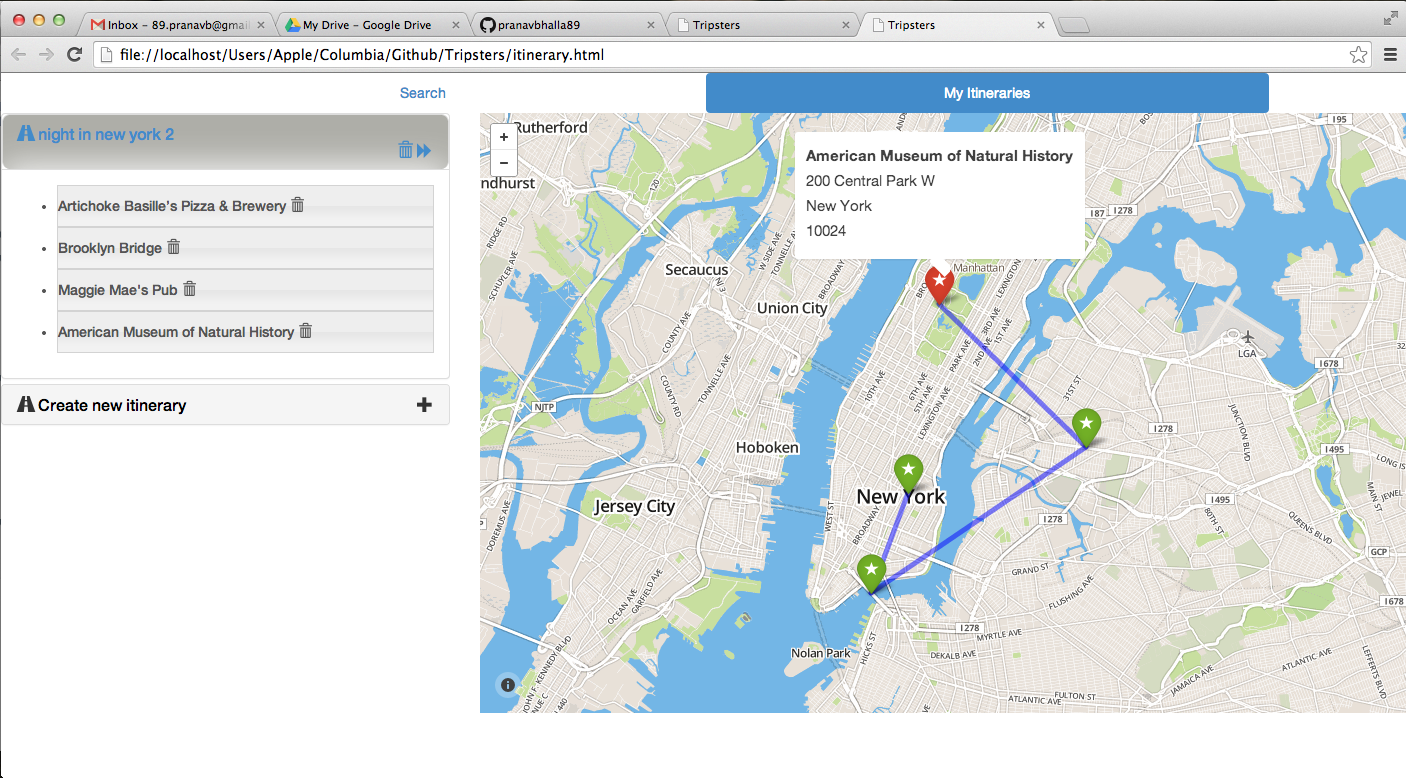Open map attribution info button

coord(508,685)
